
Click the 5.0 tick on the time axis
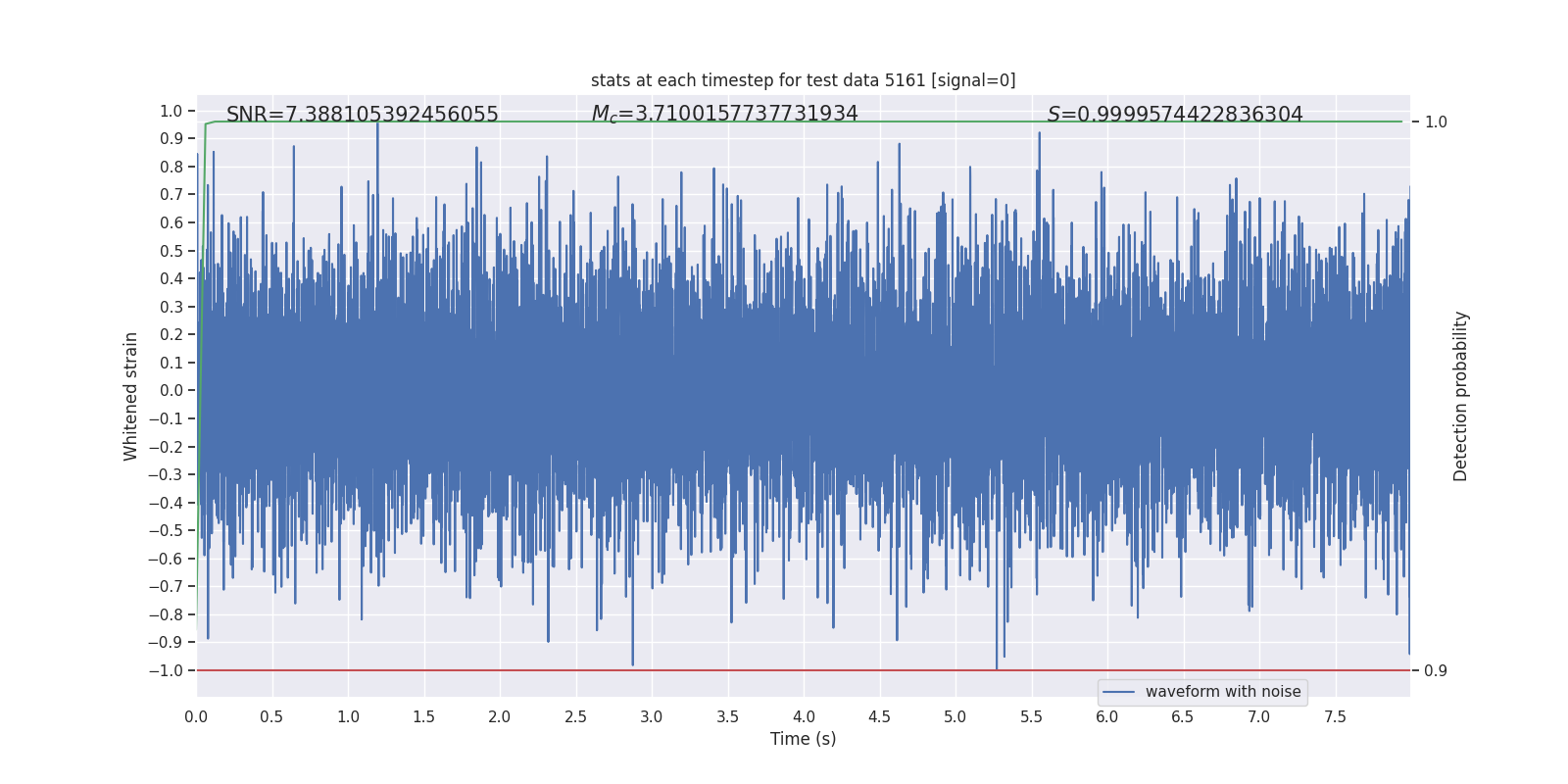pos(955,716)
